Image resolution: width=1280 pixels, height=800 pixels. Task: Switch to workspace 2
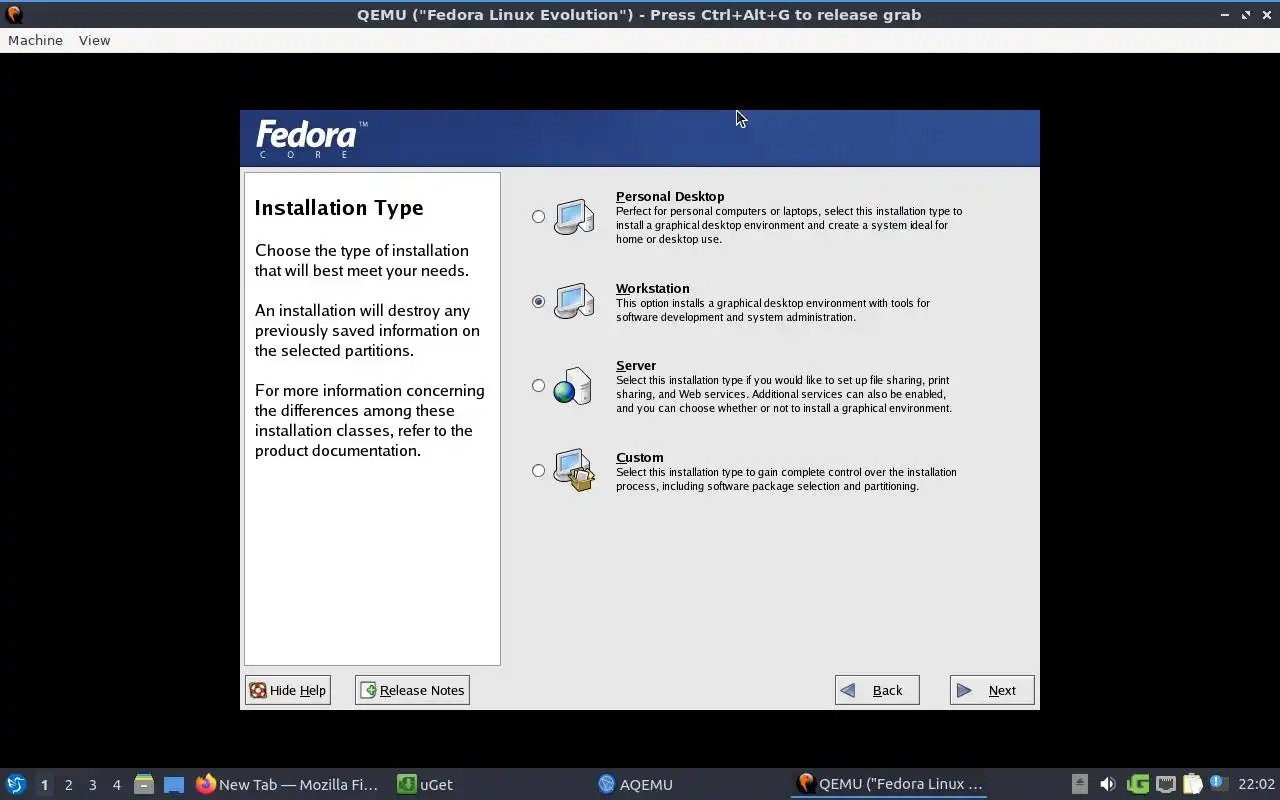[68, 785]
